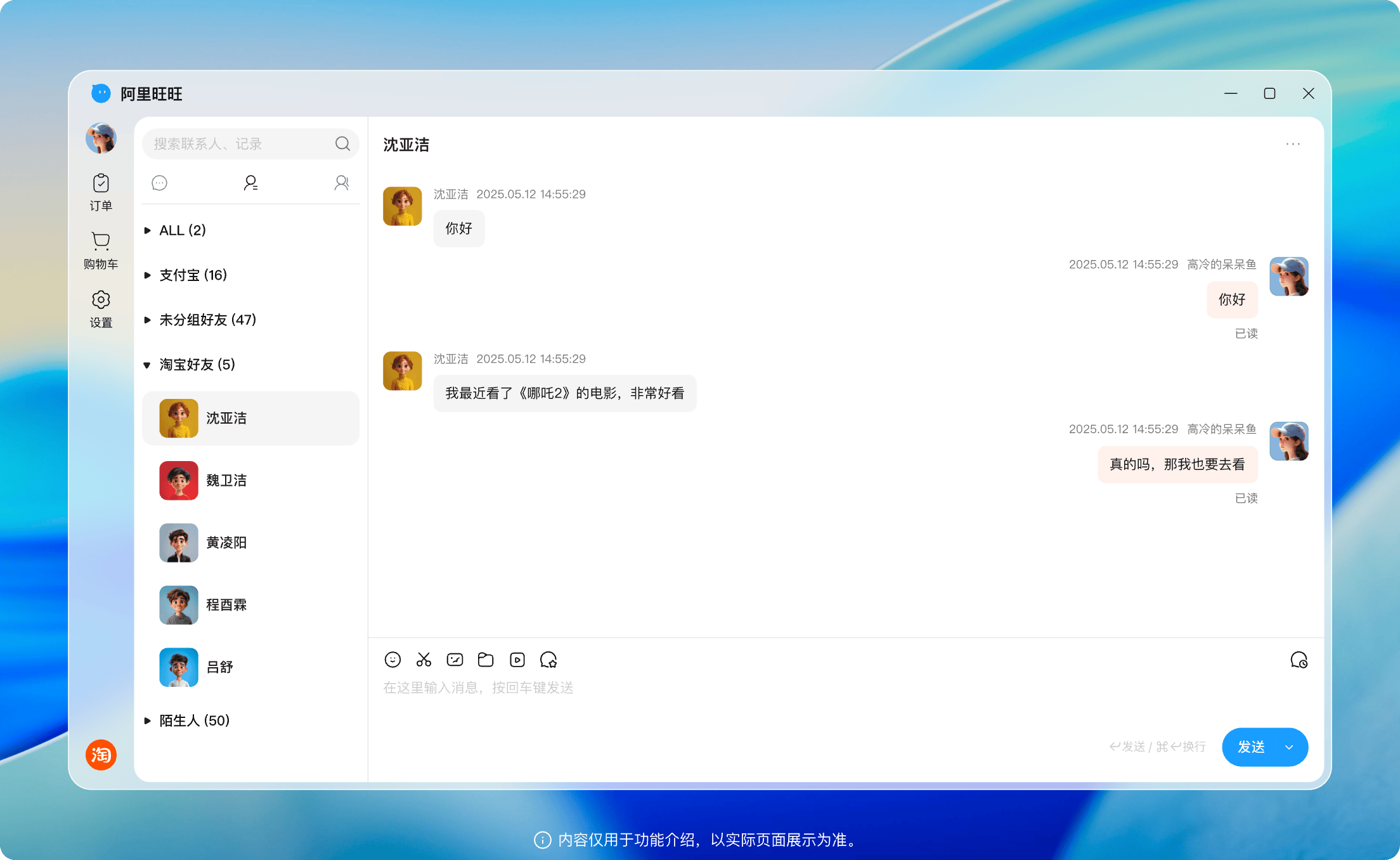
Task: Click the 《哪吒2》 movie message bubble
Action: [x=565, y=393]
